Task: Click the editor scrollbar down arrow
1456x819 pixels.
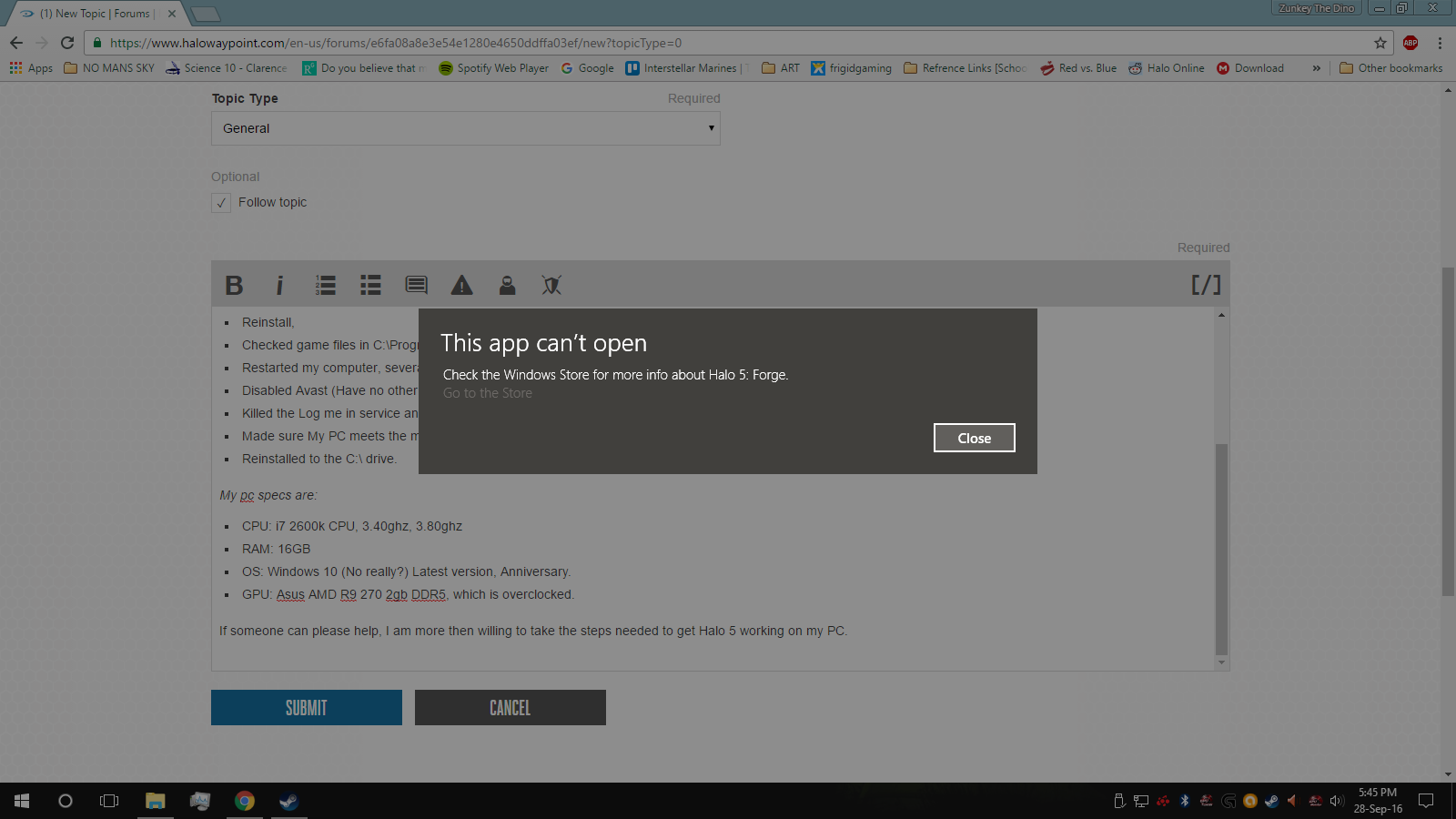Action: (x=1221, y=662)
